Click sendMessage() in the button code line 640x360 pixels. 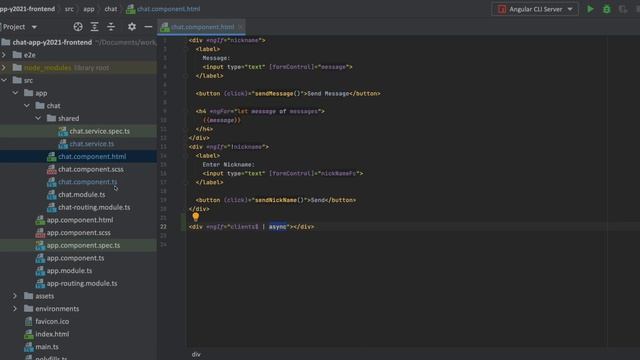(278, 93)
